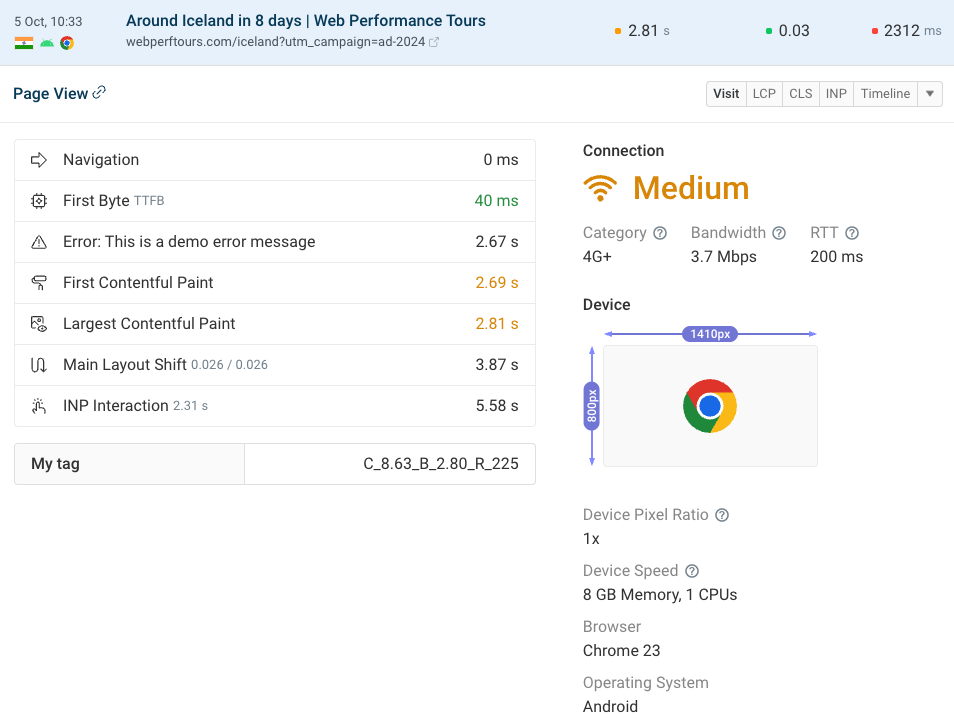The height and width of the screenshot is (727, 954).
Task: Select the Visit tab
Action: coord(727,94)
